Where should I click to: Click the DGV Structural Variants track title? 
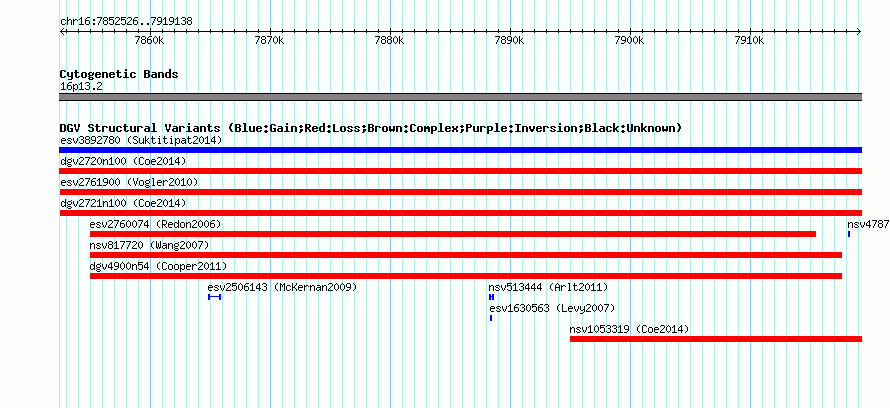coord(371,128)
